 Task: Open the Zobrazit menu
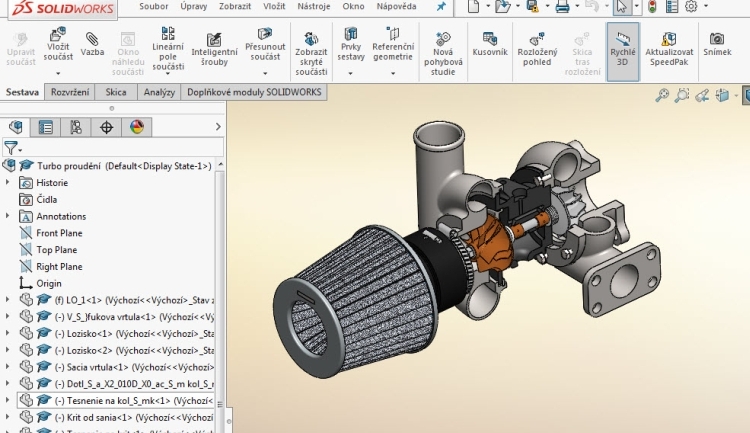point(235,7)
